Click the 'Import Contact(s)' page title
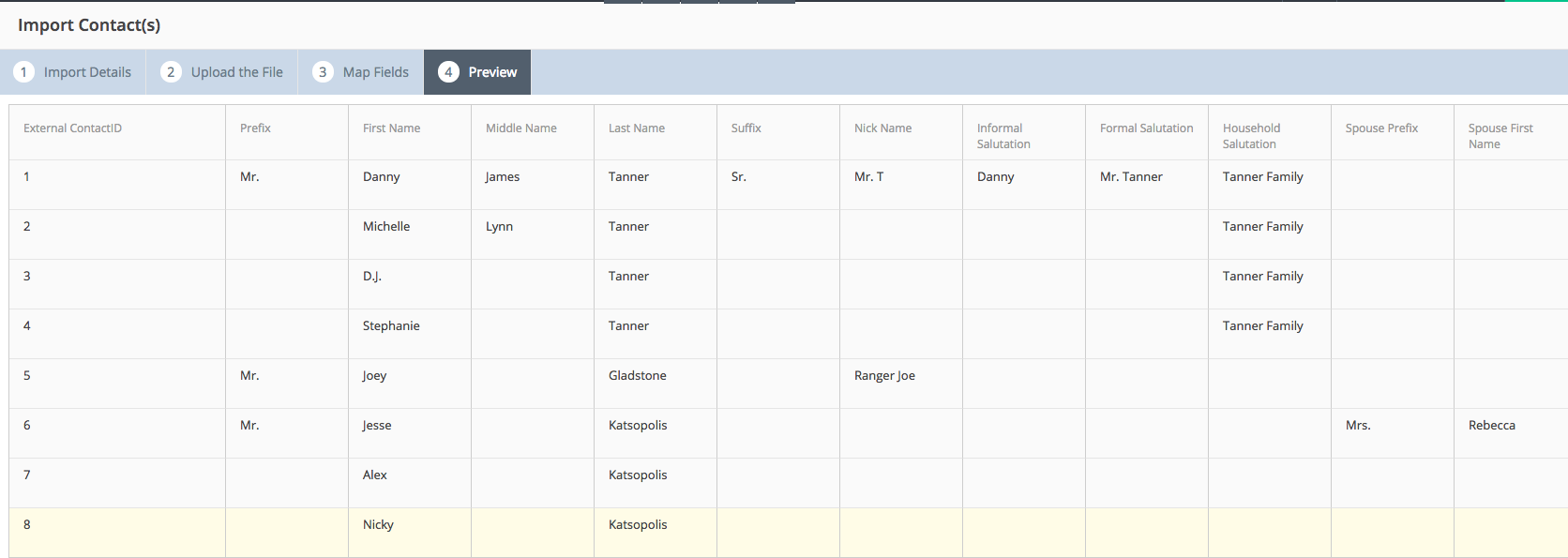Image resolution: width=1568 pixels, height=558 pixels. tap(89, 25)
